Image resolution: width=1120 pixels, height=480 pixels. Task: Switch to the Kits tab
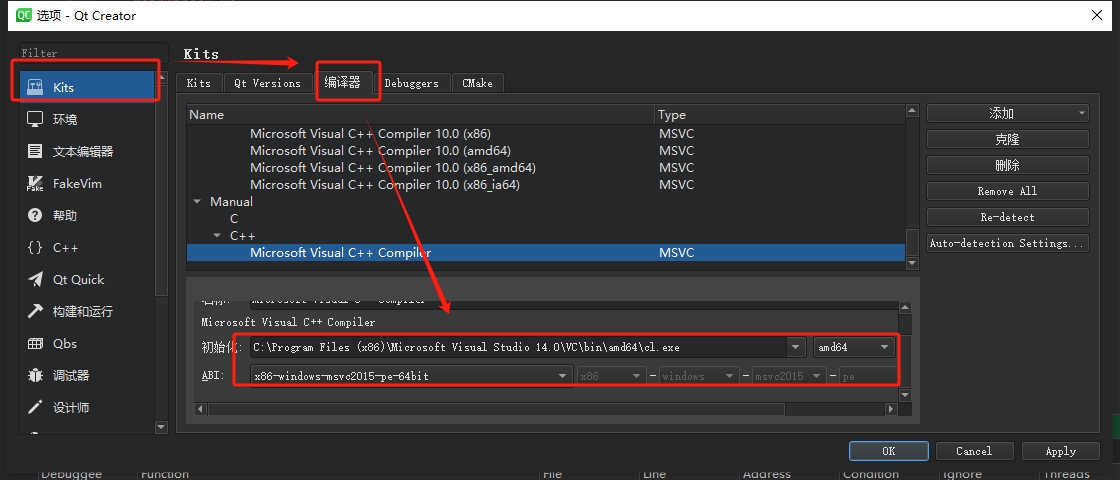pyautogui.click(x=199, y=83)
